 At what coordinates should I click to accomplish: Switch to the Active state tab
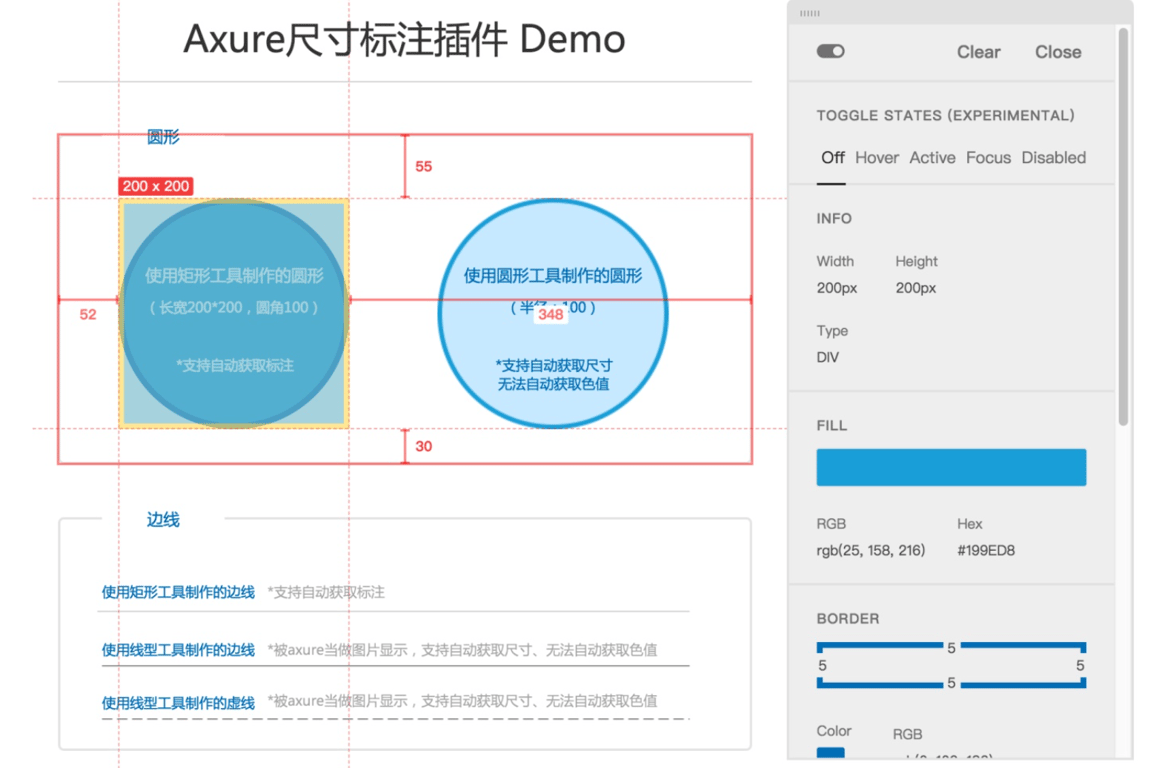pyautogui.click(x=932, y=157)
